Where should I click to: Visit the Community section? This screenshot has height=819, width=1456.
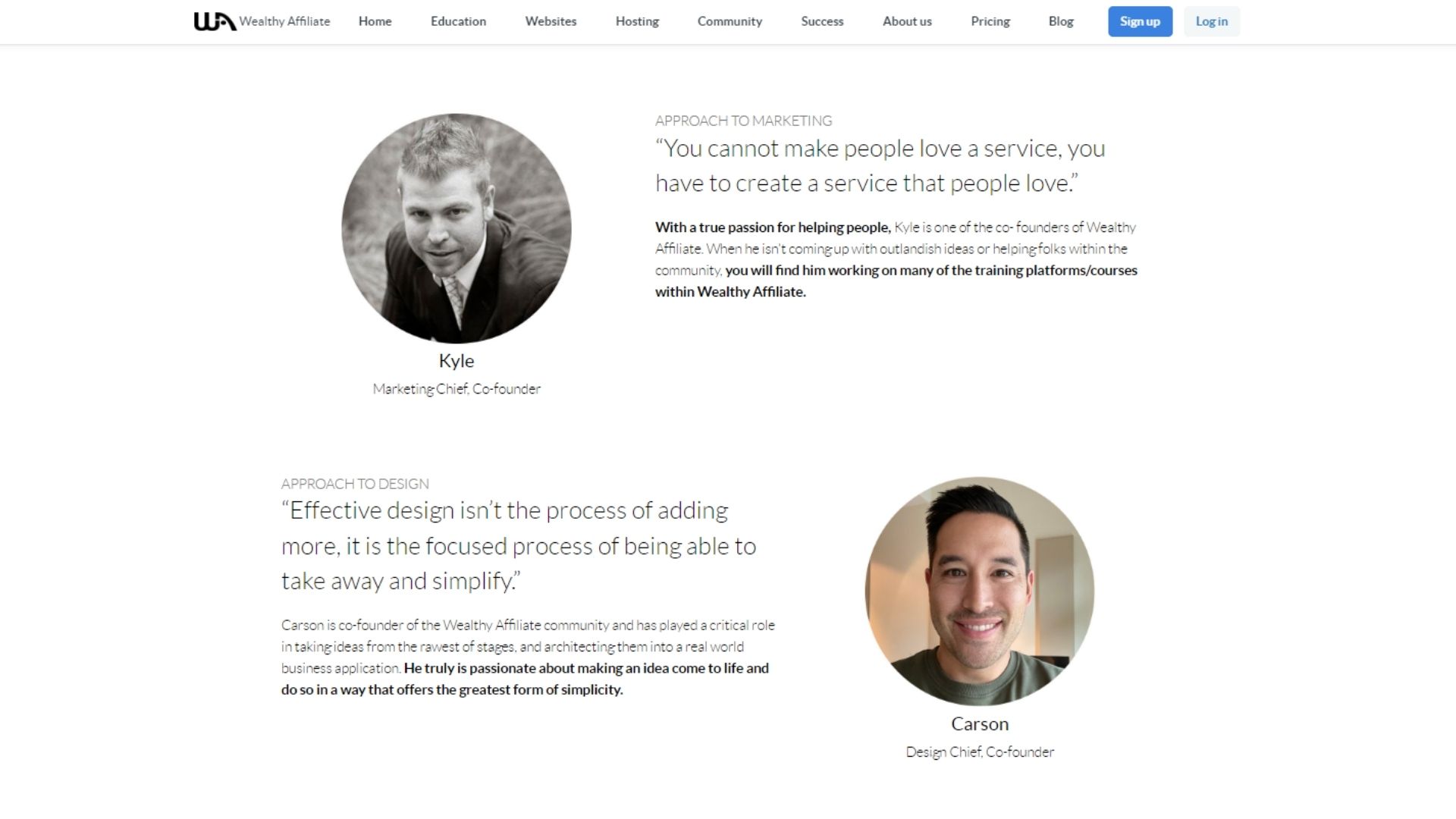(x=729, y=21)
